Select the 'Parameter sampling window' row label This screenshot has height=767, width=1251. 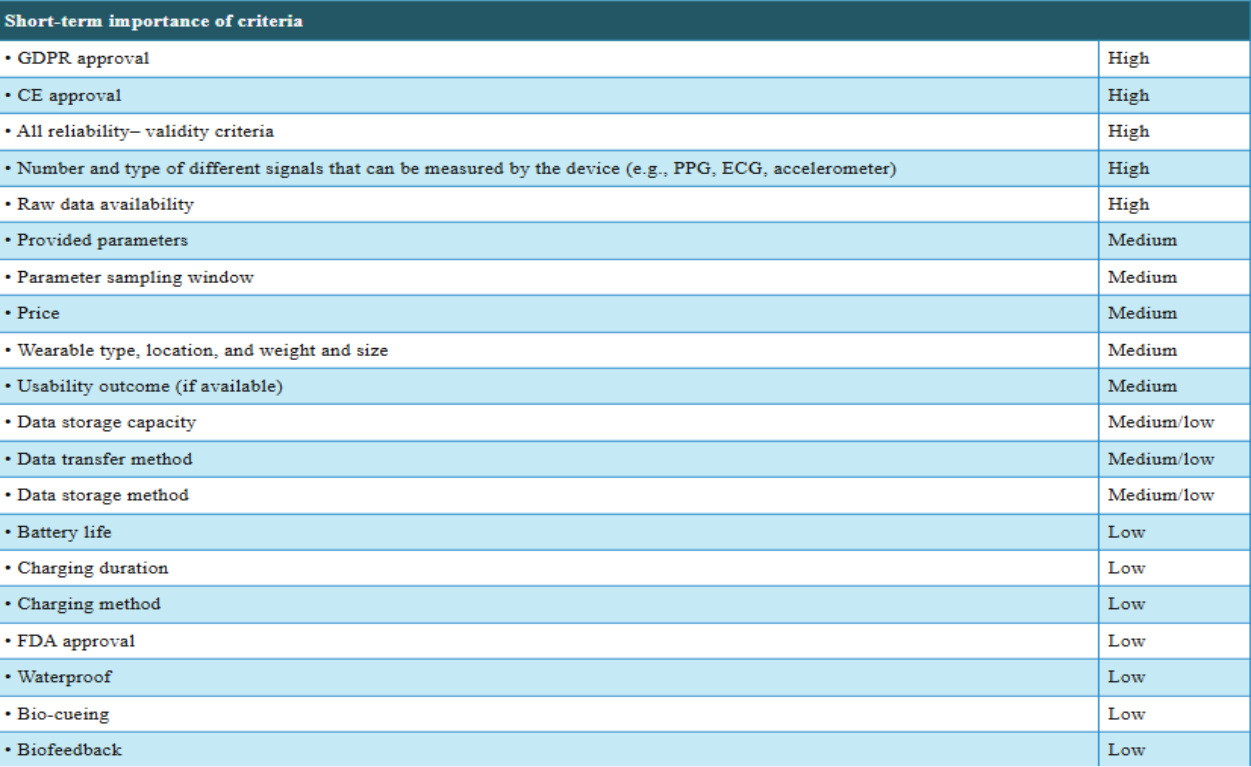click(x=135, y=277)
